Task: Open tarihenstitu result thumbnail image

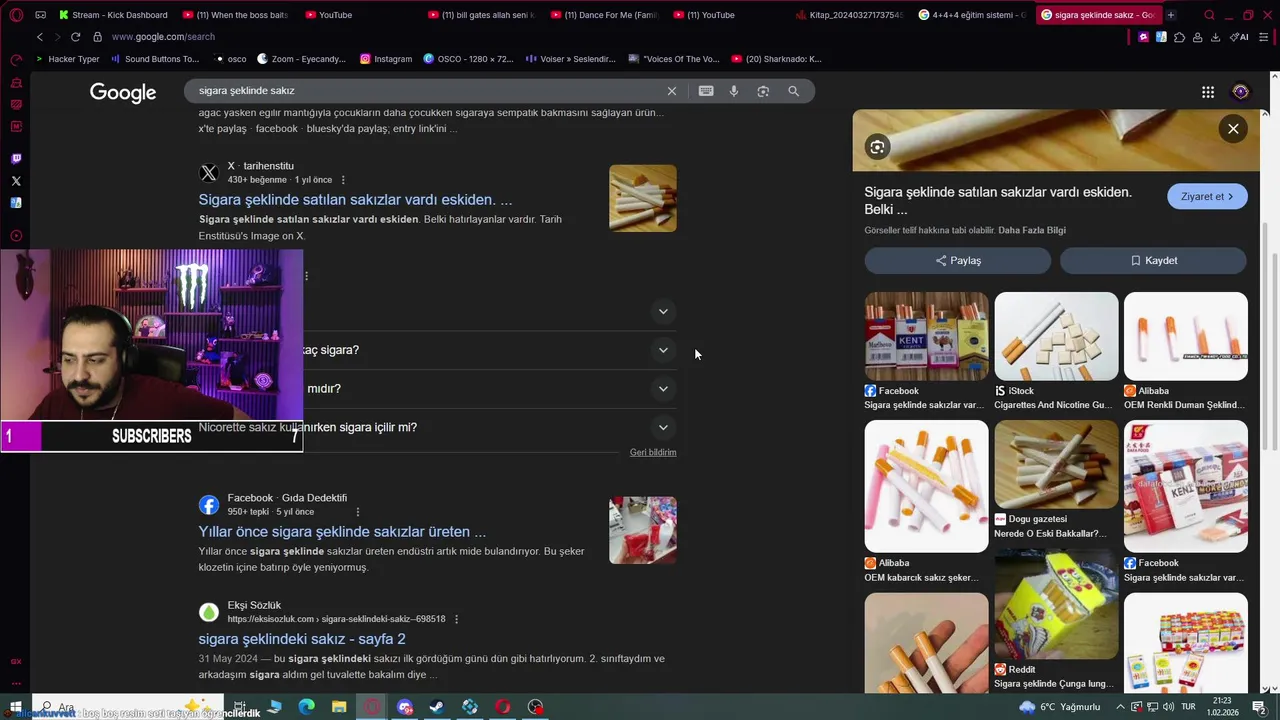Action: click(643, 198)
